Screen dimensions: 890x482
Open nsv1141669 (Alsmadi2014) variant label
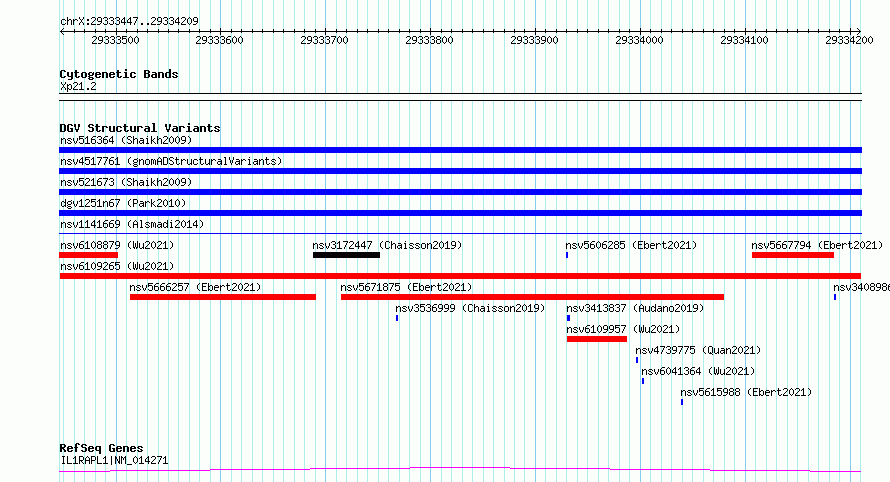132,224
